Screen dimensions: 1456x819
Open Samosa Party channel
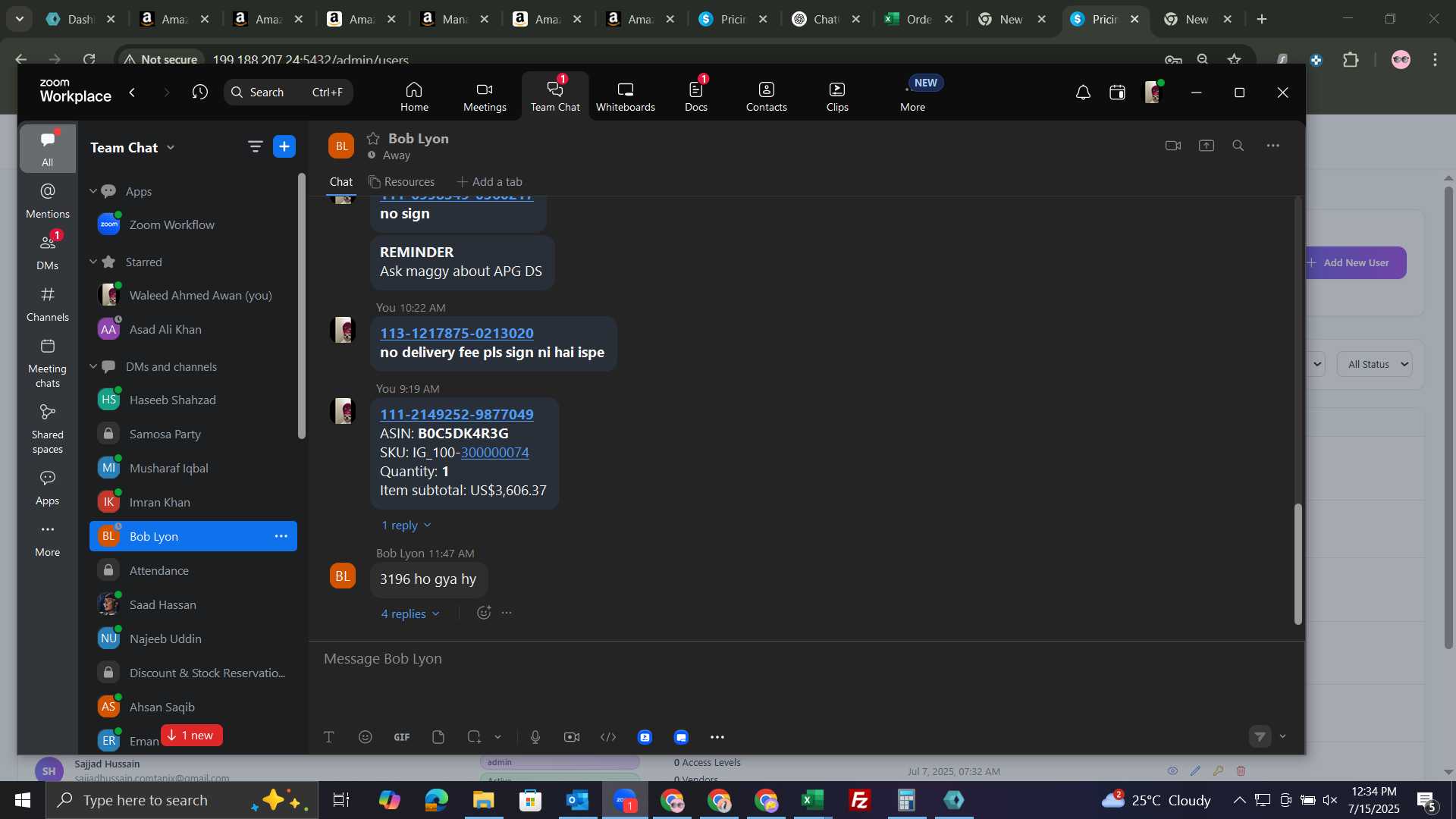[193, 435]
